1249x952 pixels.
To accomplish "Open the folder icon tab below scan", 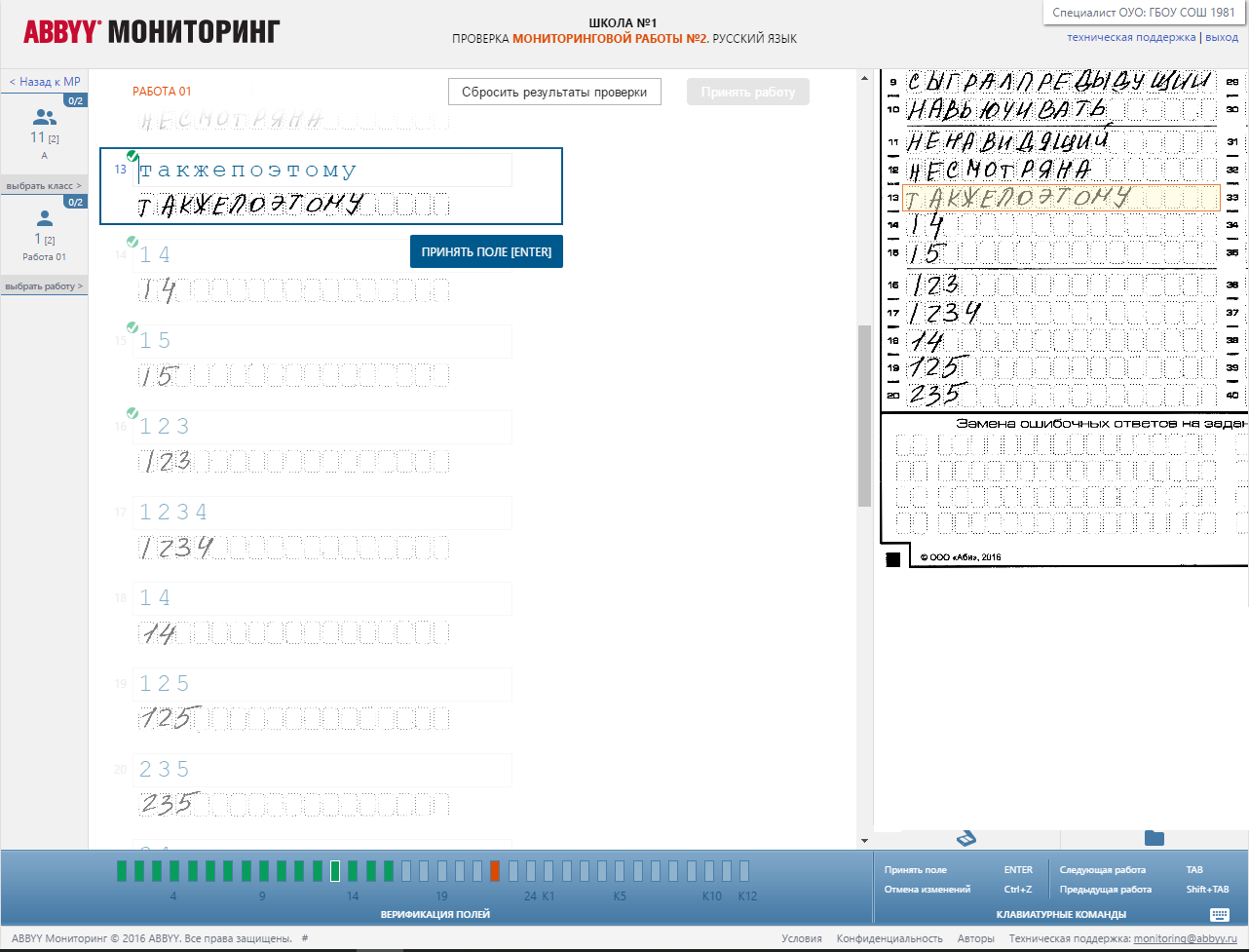I will coord(1154,838).
